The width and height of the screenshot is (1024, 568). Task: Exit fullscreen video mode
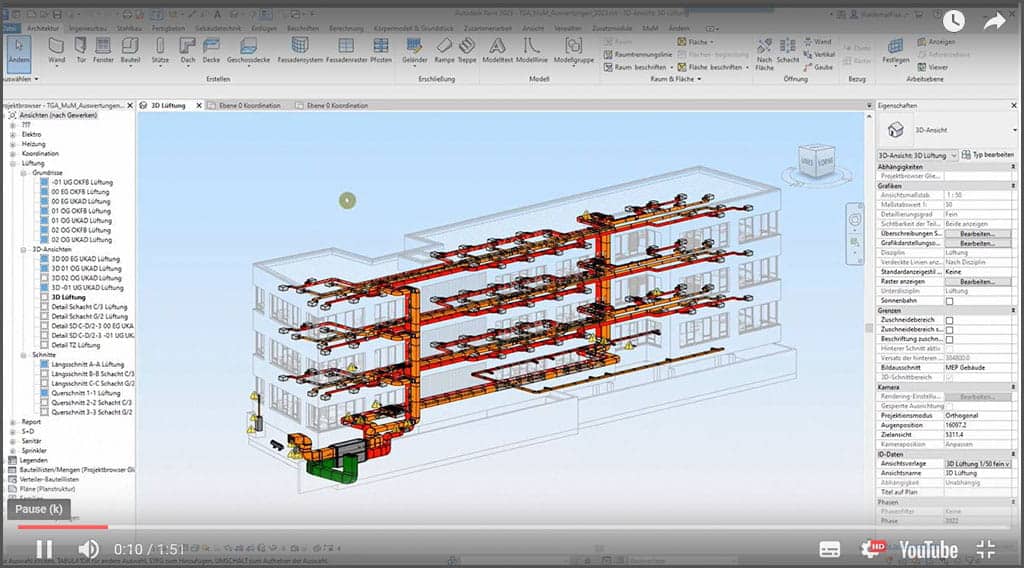click(985, 549)
